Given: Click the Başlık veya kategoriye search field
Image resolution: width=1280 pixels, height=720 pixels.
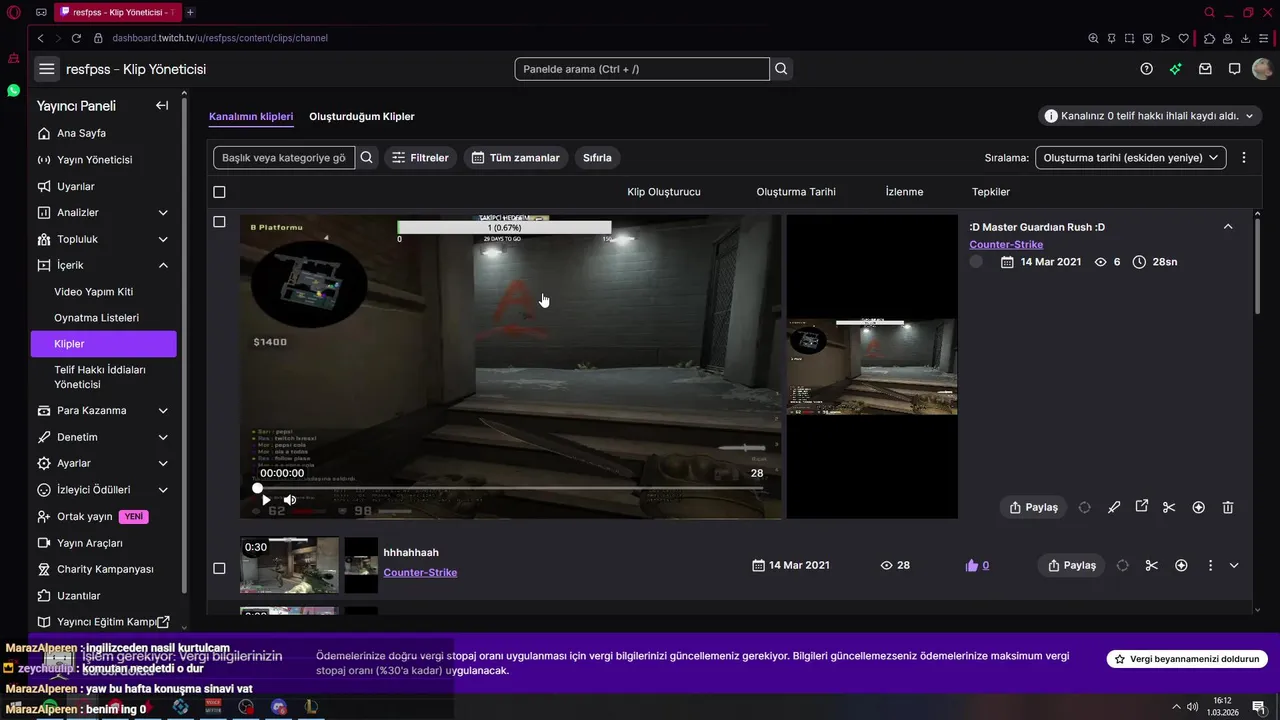Looking at the screenshot, I should point(284,157).
